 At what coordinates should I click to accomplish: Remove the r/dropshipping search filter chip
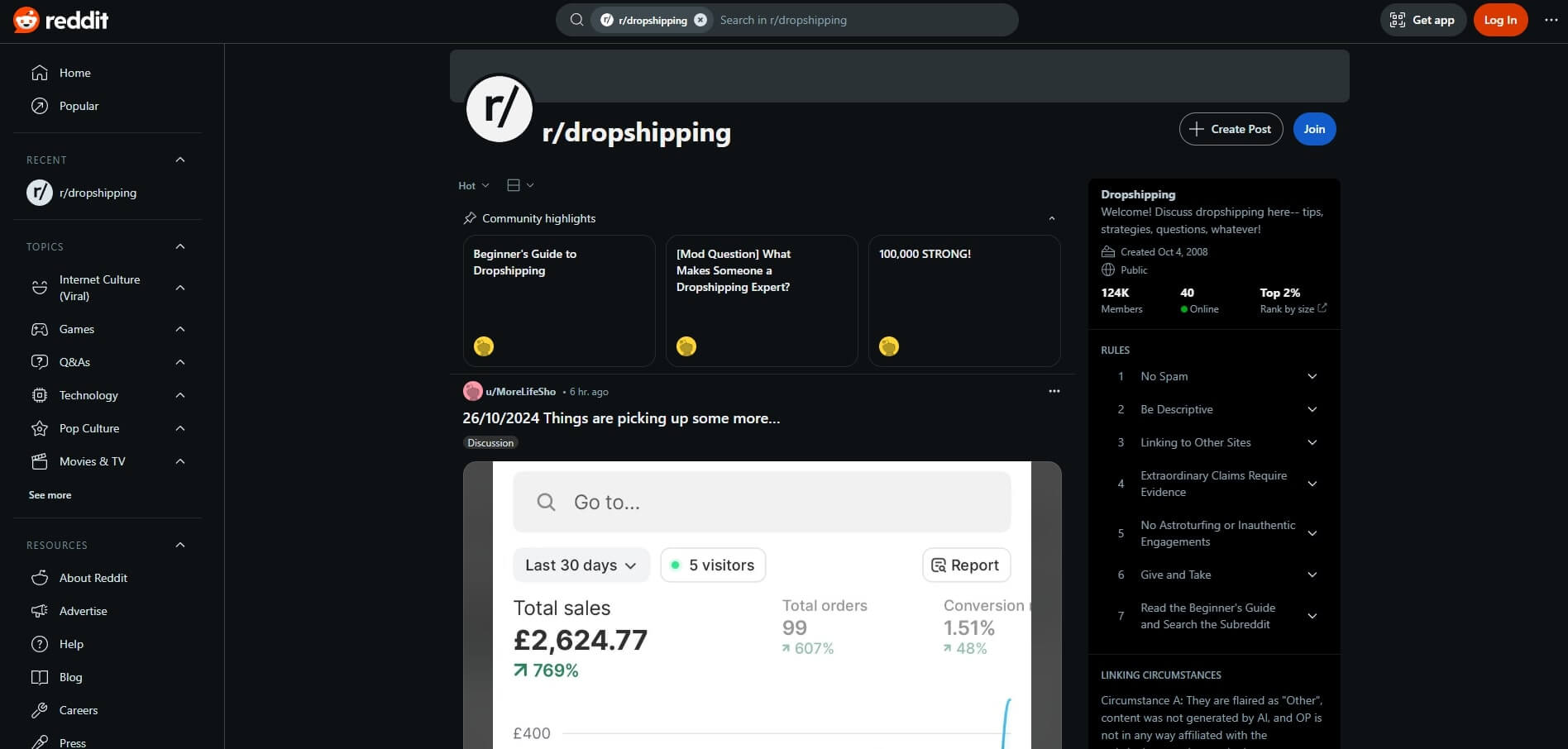tap(700, 20)
